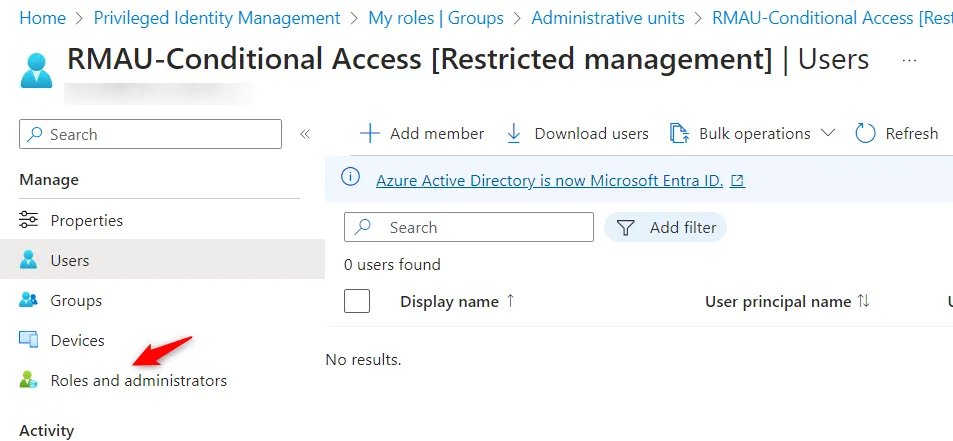Click the Add member plus icon
Image resolution: width=953 pixels, height=441 pixels.
click(370, 134)
